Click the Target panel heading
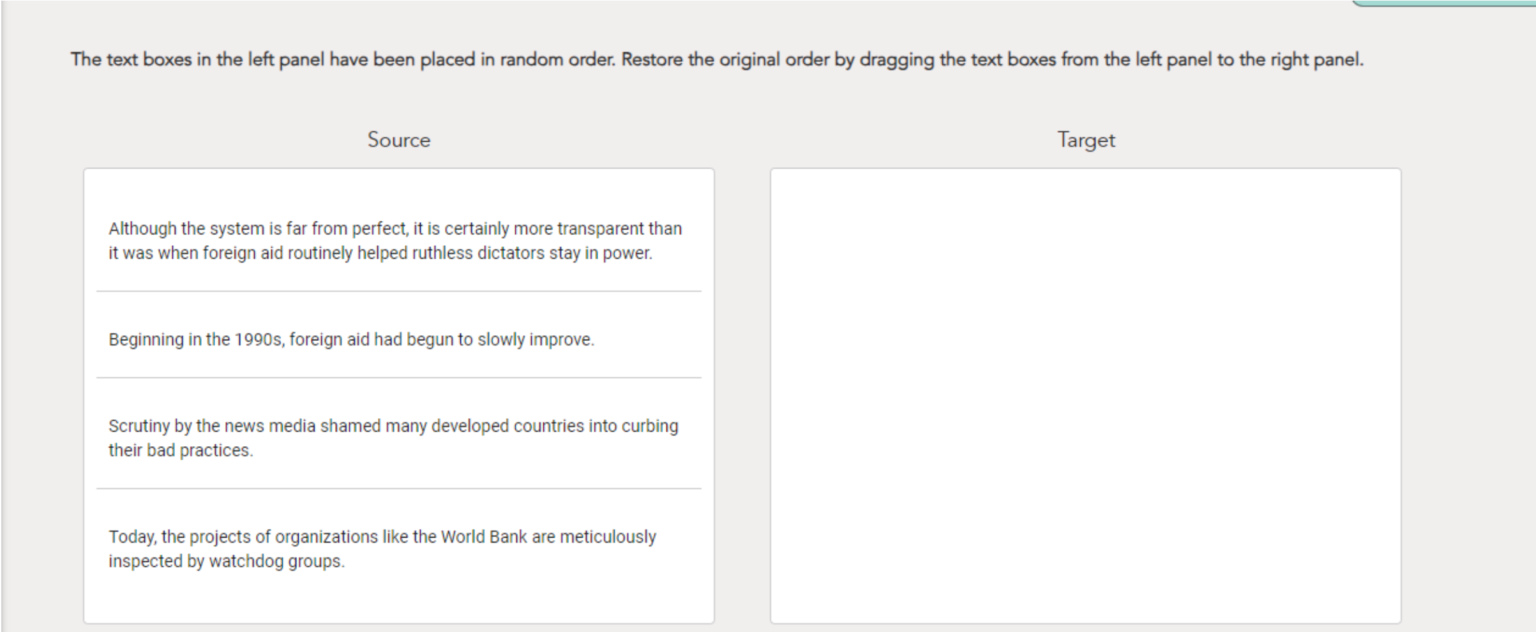Screen dimensions: 1536x632 pyautogui.click(x=1086, y=140)
